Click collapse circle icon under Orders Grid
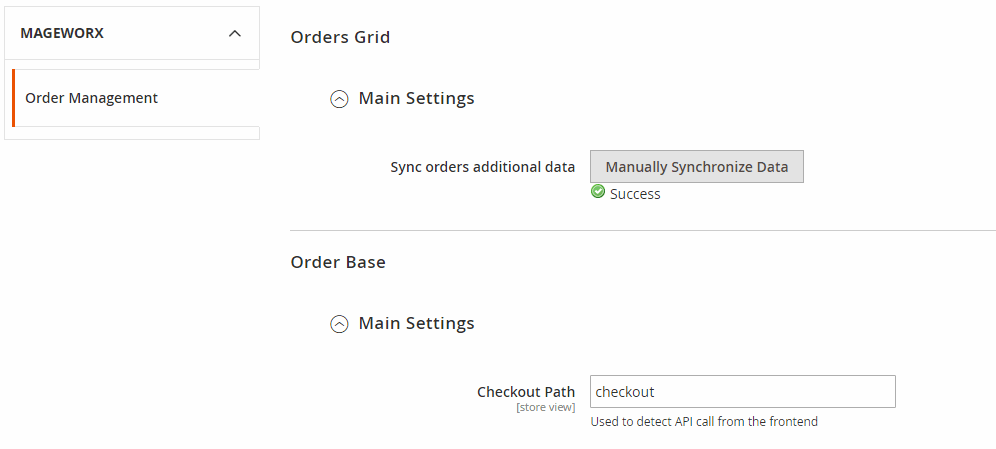The width and height of the screenshot is (996, 449). point(339,99)
